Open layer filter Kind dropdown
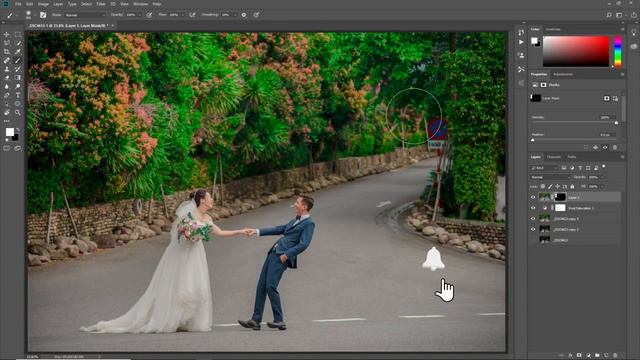Image resolution: width=640 pixels, height=360 pixels. [x=544, y=168]
